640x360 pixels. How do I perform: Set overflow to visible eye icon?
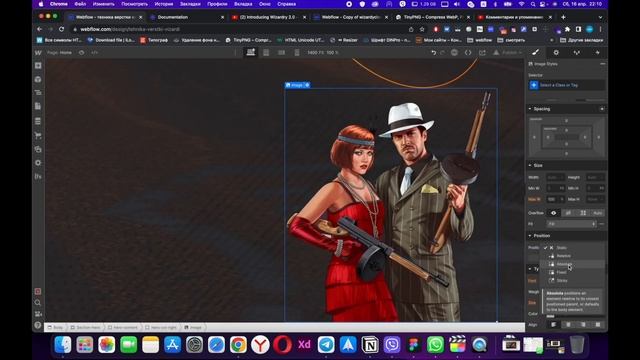click(x=553, y=213)
